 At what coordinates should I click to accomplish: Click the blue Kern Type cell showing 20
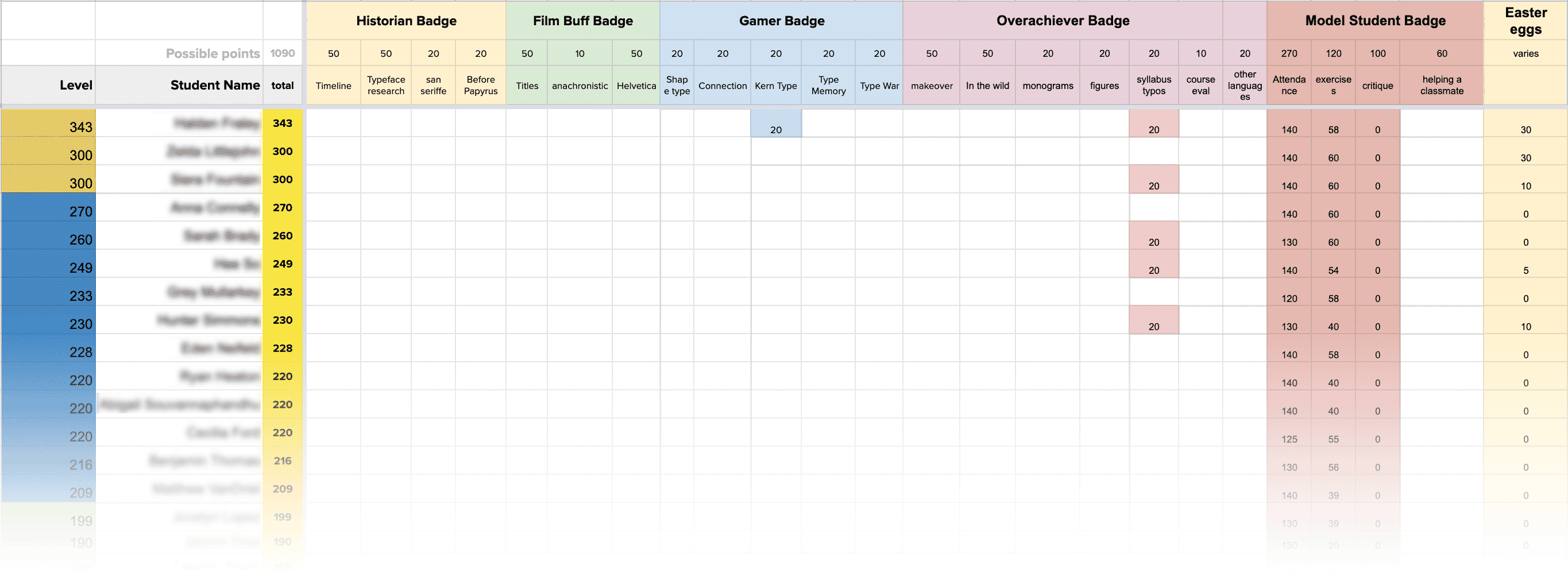point(775,123)
